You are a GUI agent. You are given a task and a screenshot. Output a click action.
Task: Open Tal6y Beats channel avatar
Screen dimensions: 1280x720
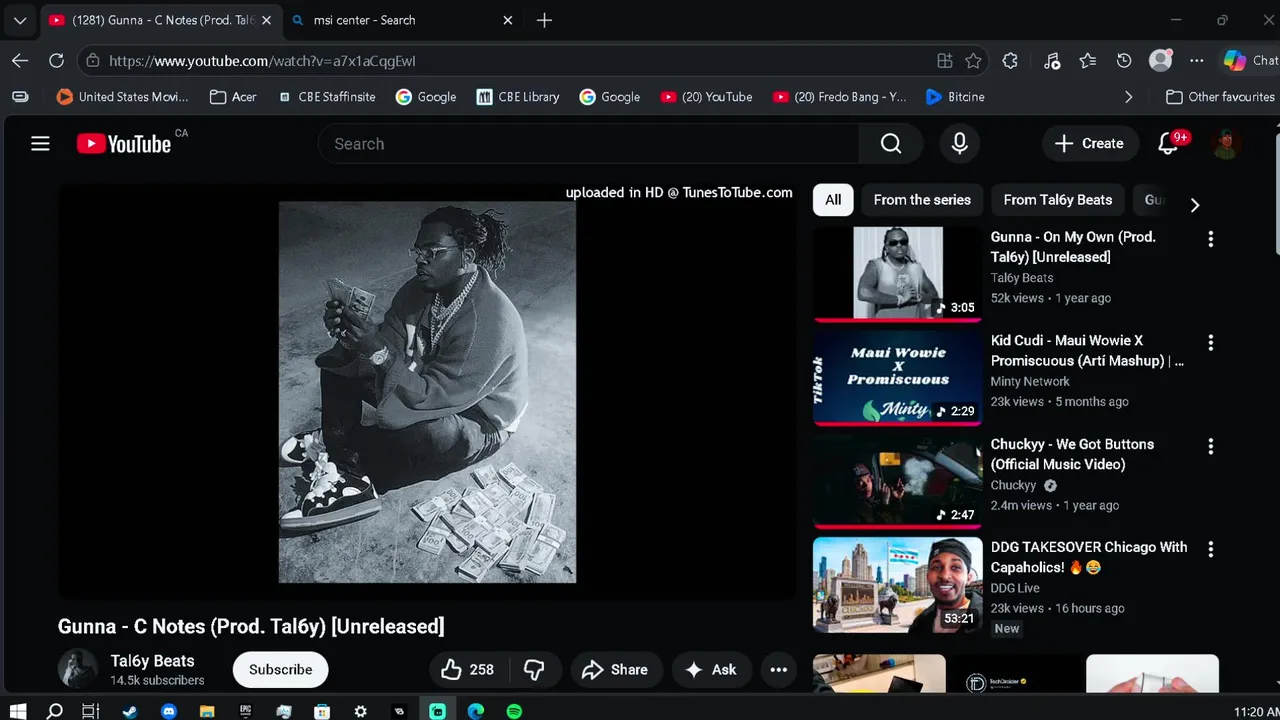tap(77, 669)
